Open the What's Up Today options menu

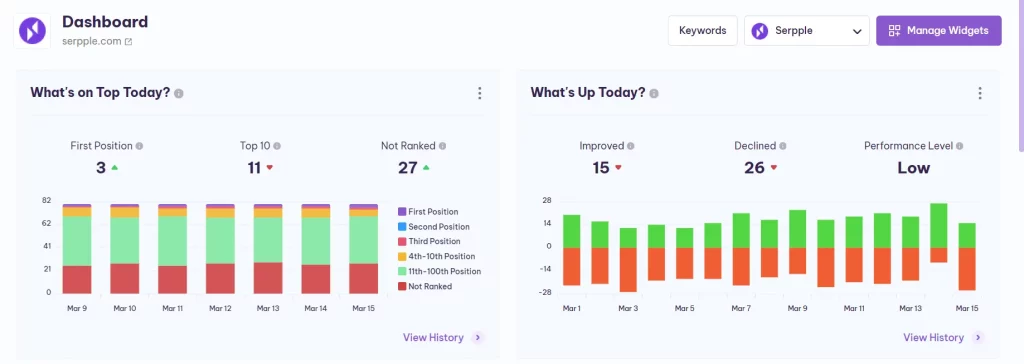click(x=980, y=93)
